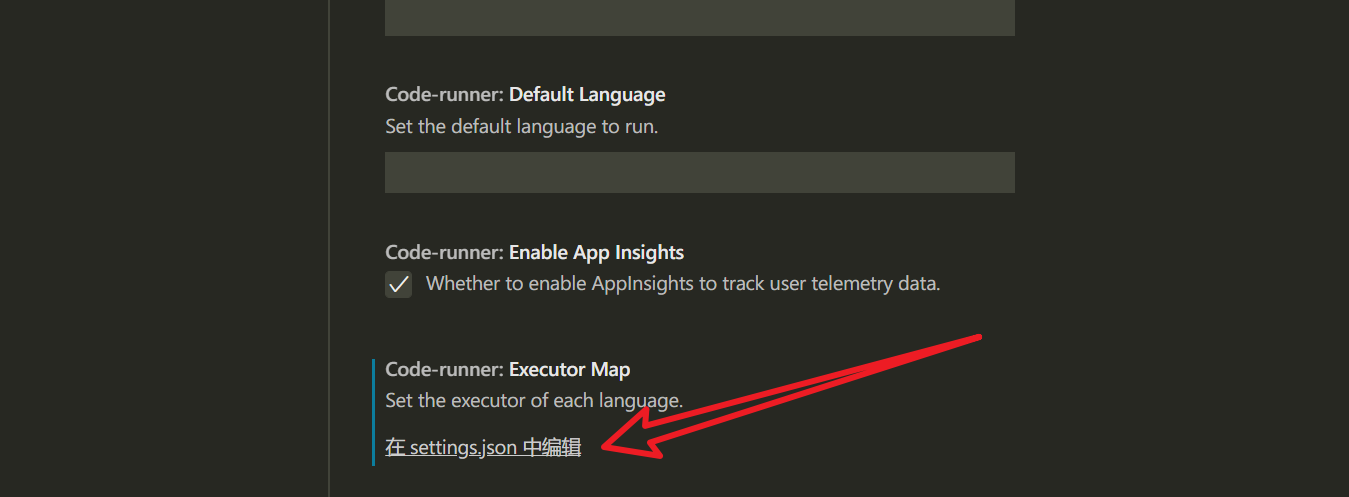Focus the Default Language text input box
Screen dimensions: 1349x497
700,172
